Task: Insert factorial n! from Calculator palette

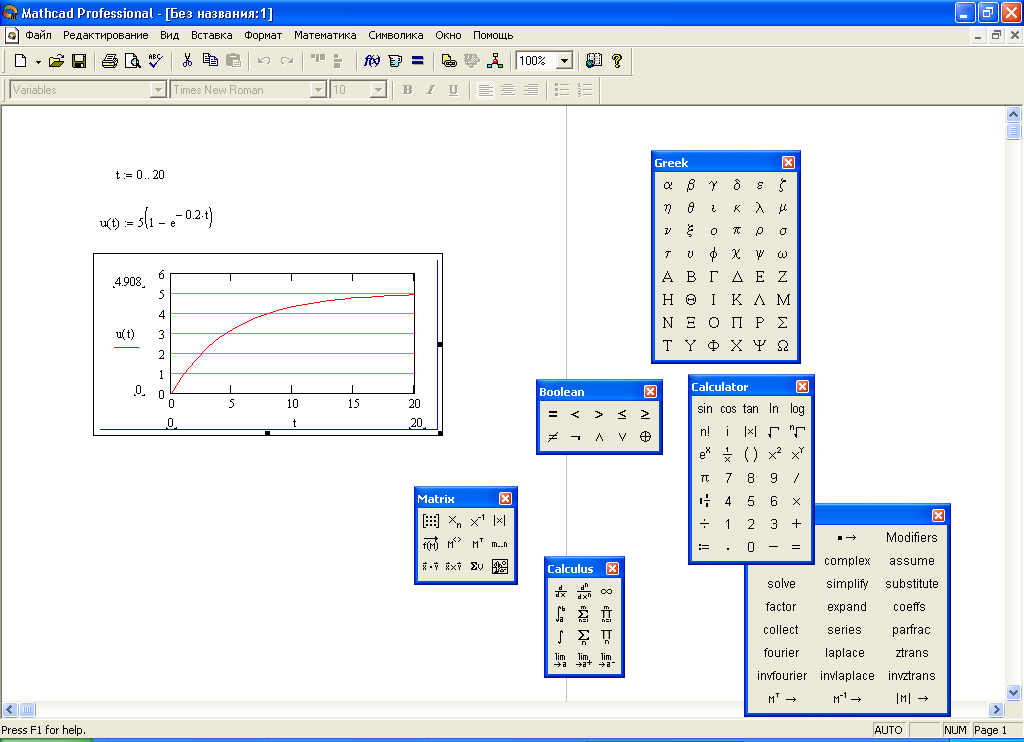Action: pyautogui.click(x=705, y=432)
